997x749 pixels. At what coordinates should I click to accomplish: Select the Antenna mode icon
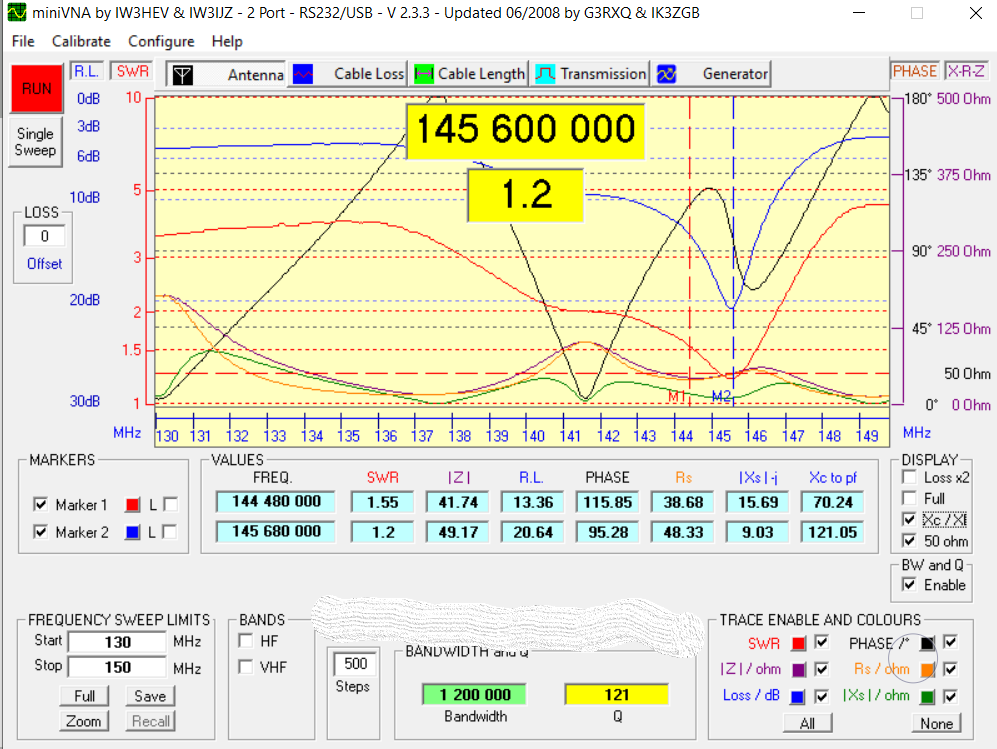coord(181,74)
